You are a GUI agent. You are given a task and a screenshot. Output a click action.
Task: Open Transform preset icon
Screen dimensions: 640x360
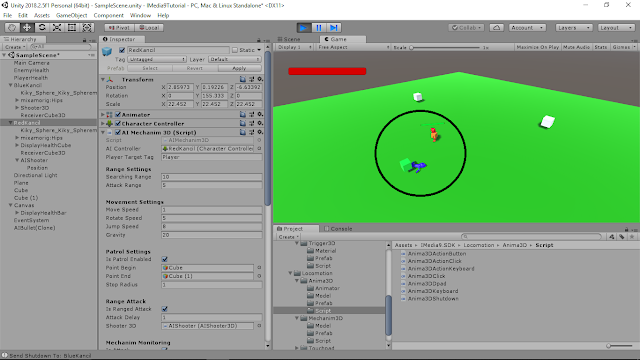tap(251, 79)
